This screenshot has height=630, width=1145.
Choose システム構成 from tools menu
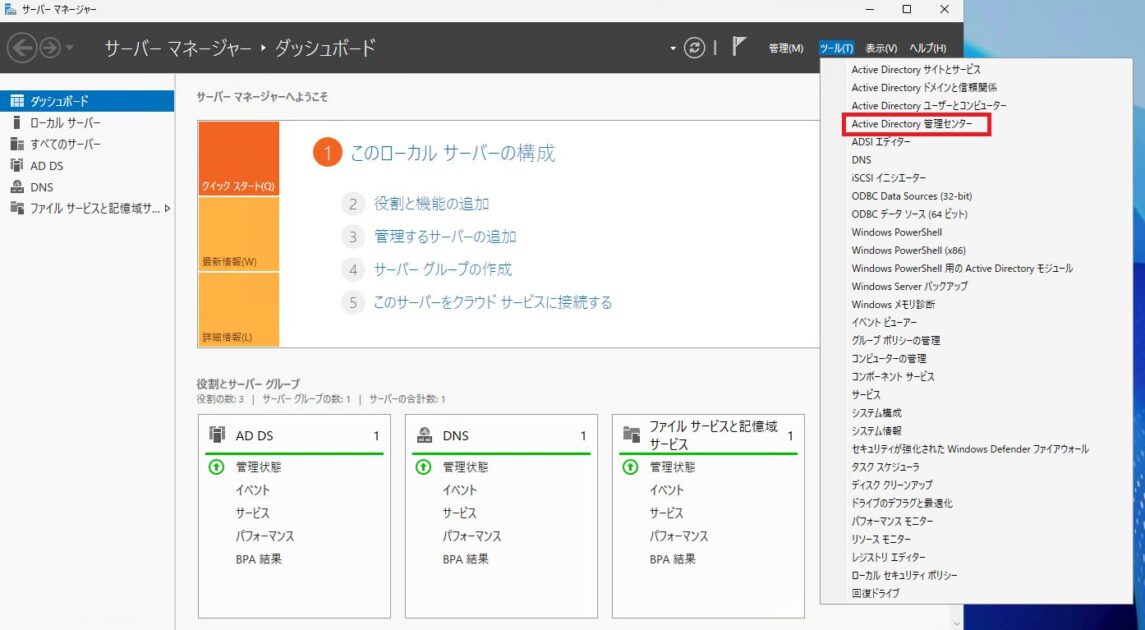pyautogui.click(x=876, y=413)
